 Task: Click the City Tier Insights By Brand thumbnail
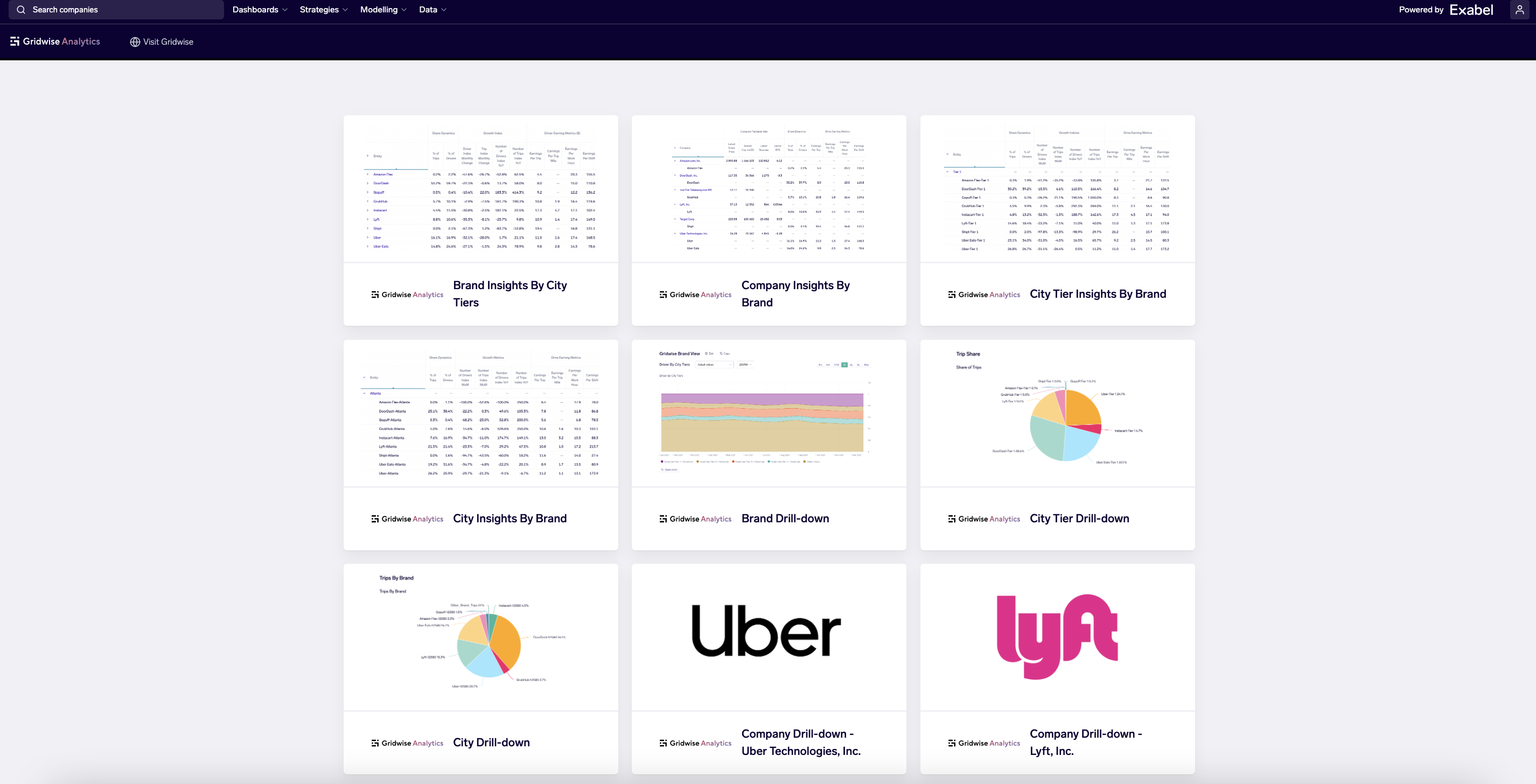(x=1057, y=188)
